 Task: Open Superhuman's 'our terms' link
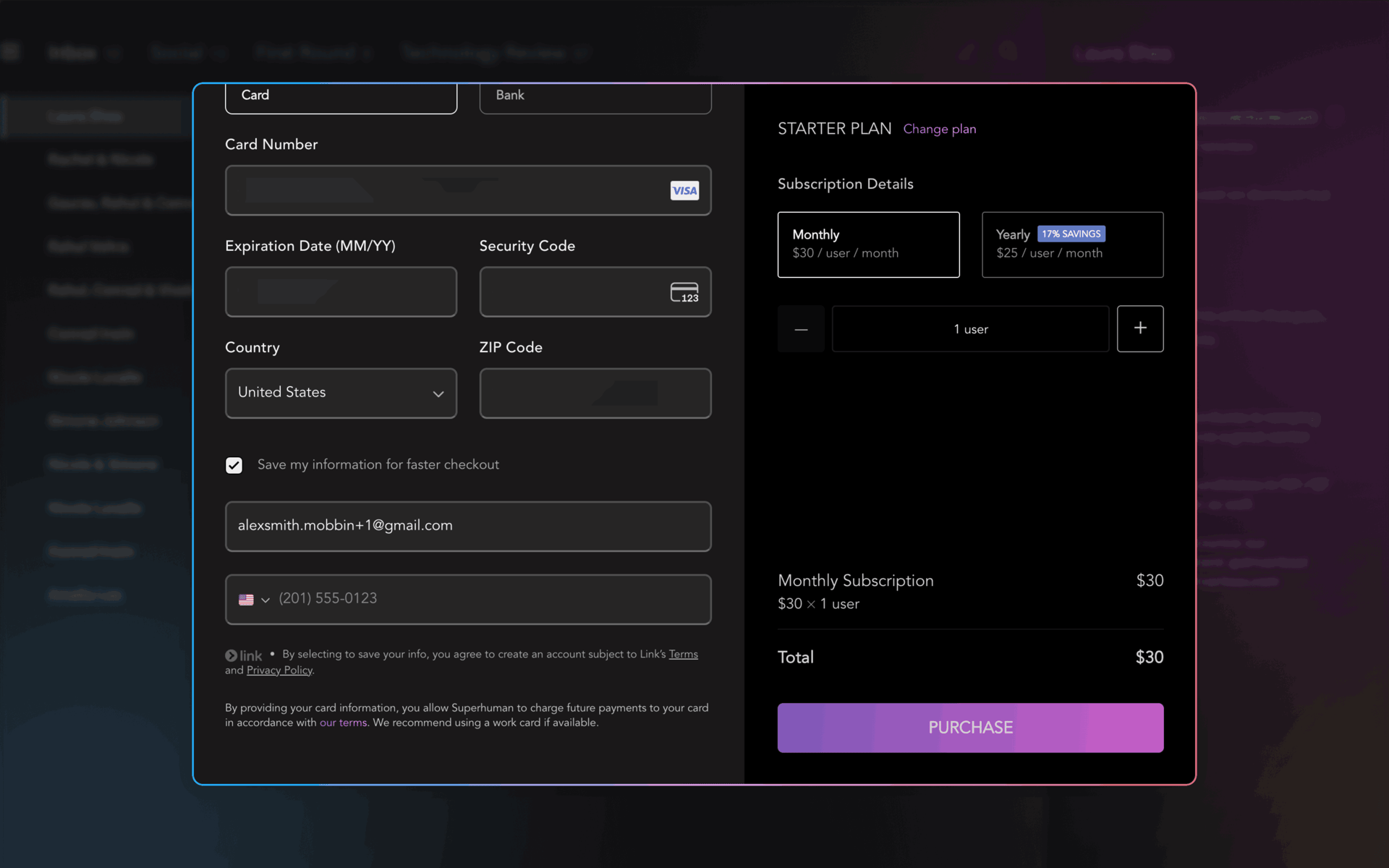(x=343, y=722)
